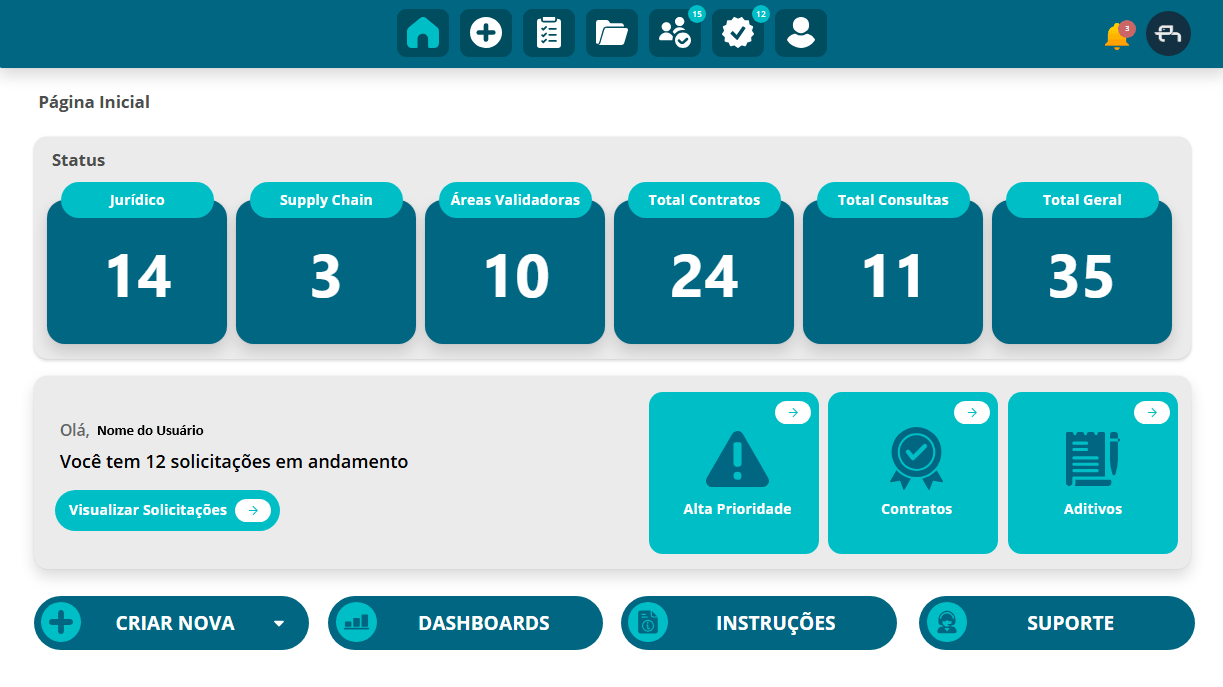Image resolution: width=1223 pixels, height=687 pixels.
Task: Click the plus circle icon on Criar Nova
Action: pos(61,623)
